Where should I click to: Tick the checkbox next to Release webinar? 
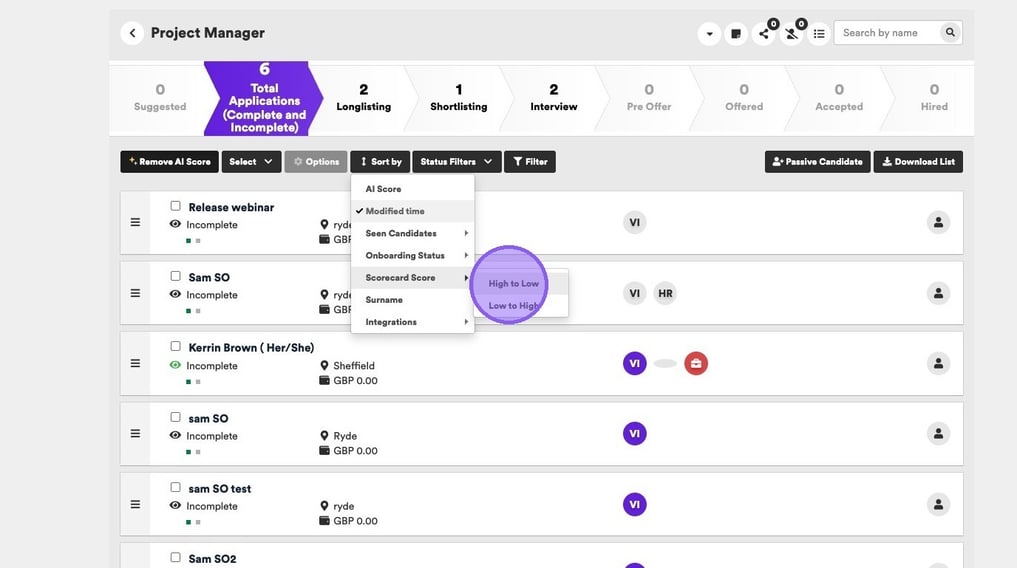[x=176, y=206]
